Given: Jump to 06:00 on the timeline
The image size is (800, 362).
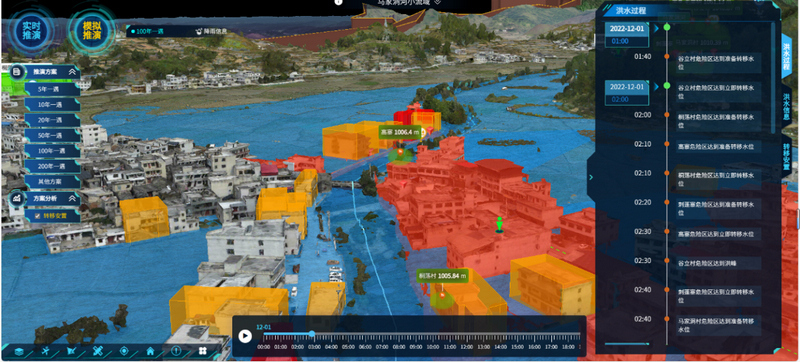Looking at the screenshot, I should point(365,347).
